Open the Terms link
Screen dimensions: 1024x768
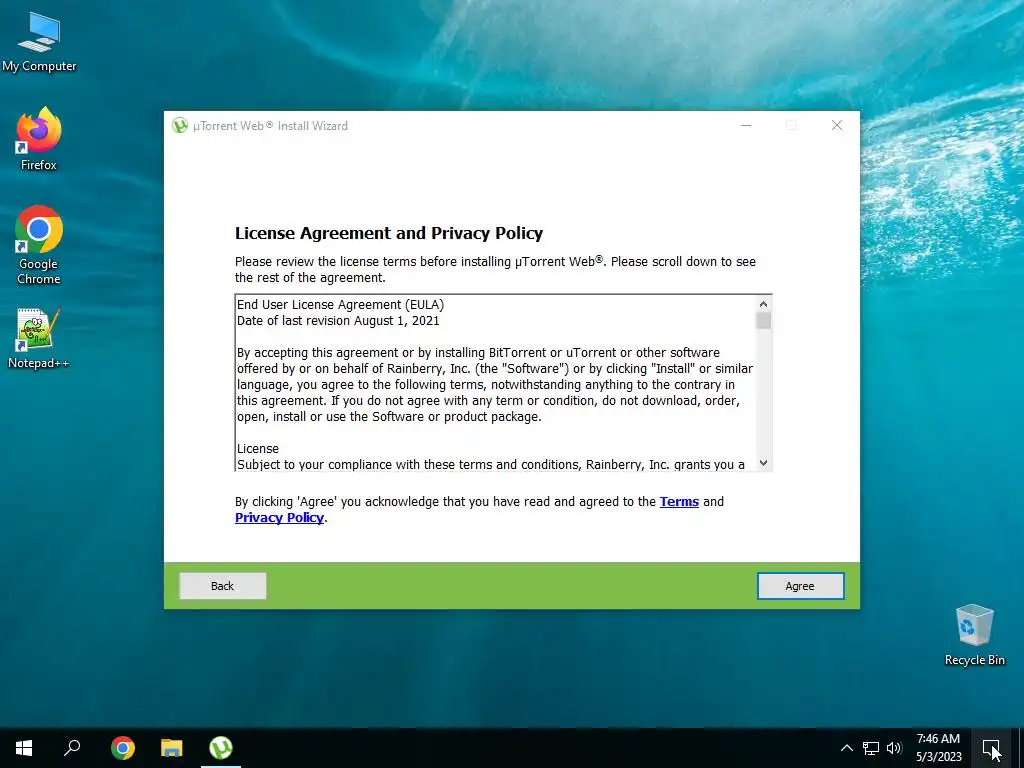[679, 502]
